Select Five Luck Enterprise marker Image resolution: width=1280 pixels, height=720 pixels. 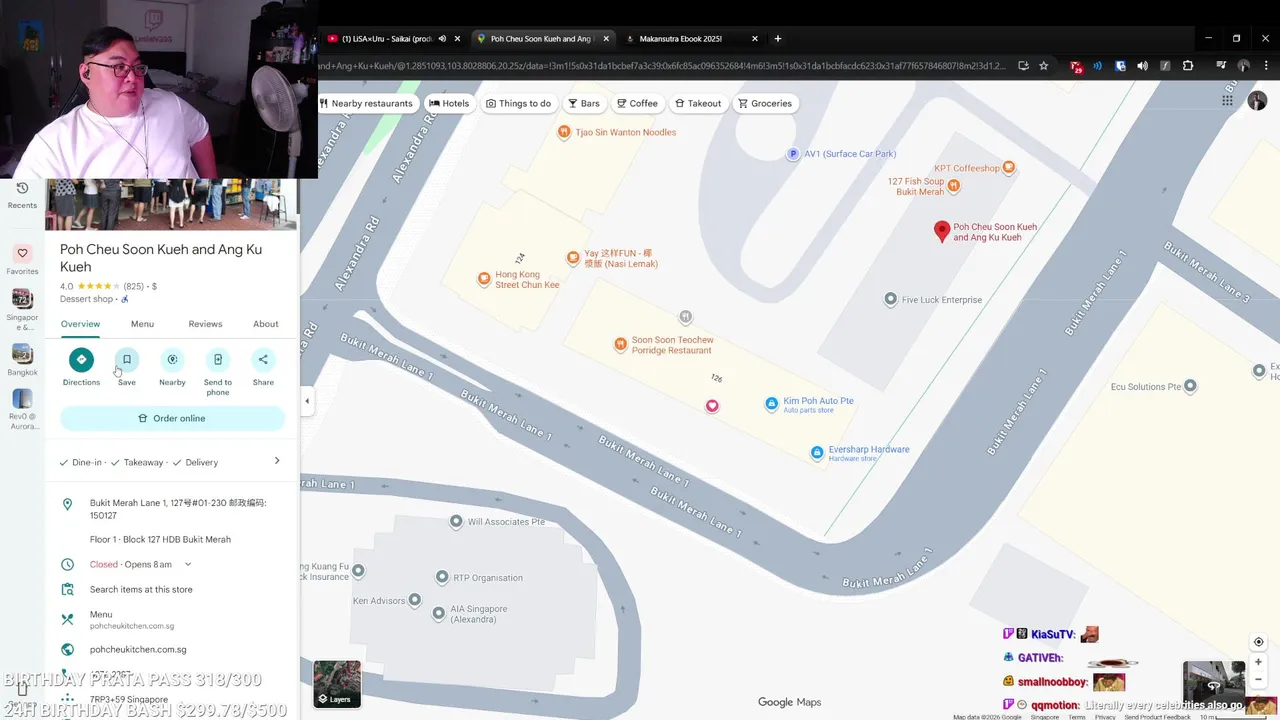(890, 299)
